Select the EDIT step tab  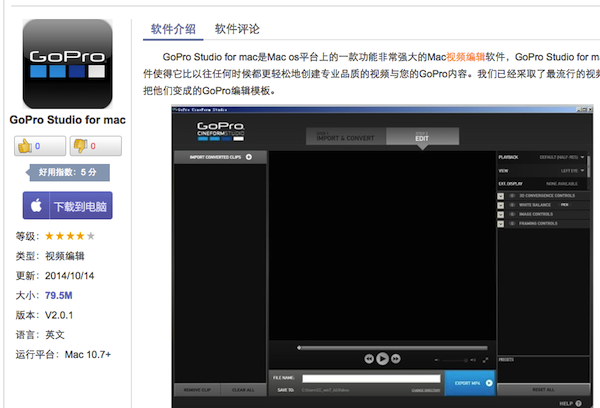422,137
